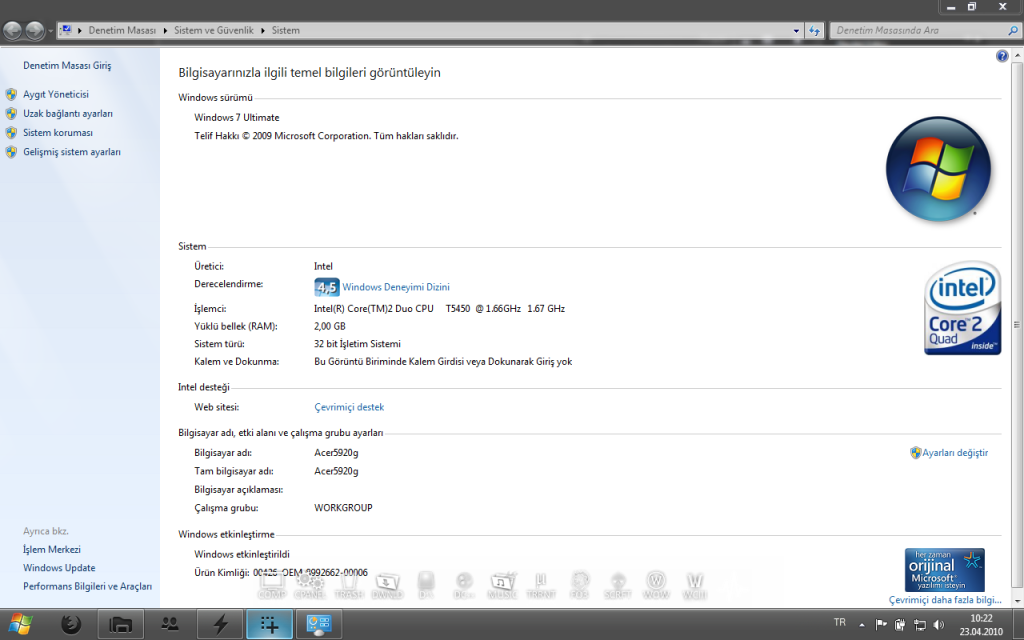Open the two-people taskbar icon
Image resolution: width=1024 pixels, height=640 pixels.
(170, 624)
